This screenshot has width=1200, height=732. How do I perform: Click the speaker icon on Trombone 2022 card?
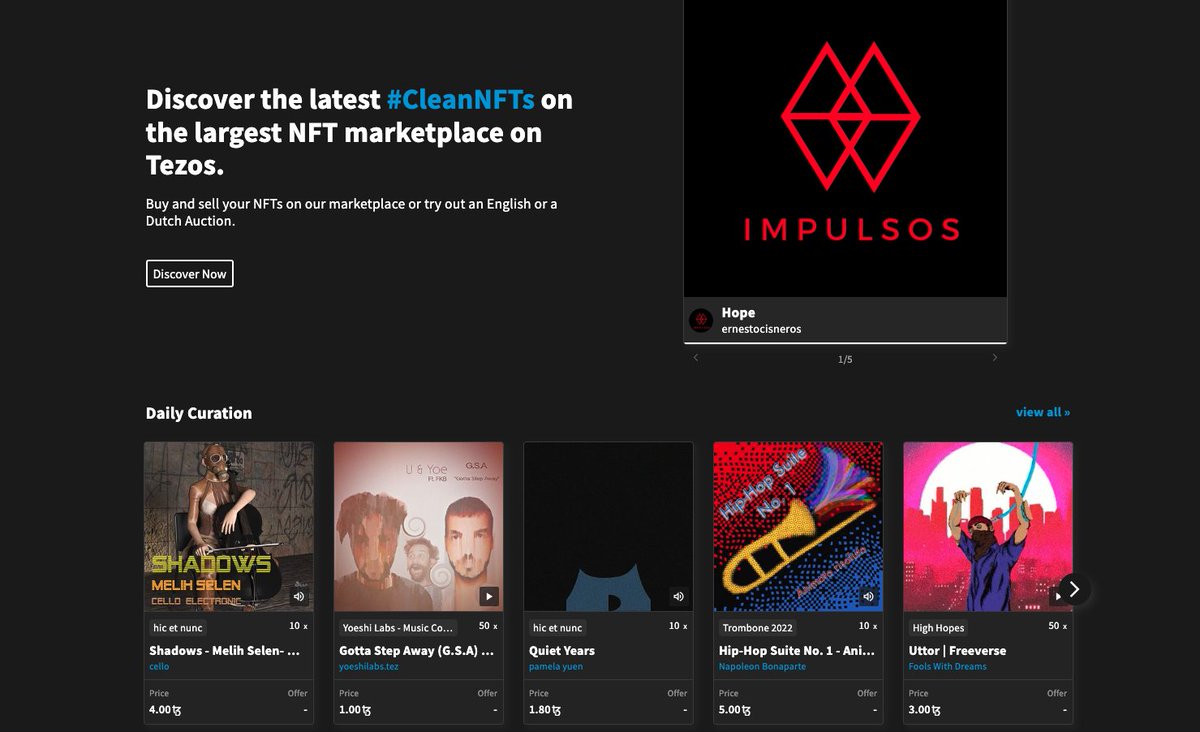(868, 595)
